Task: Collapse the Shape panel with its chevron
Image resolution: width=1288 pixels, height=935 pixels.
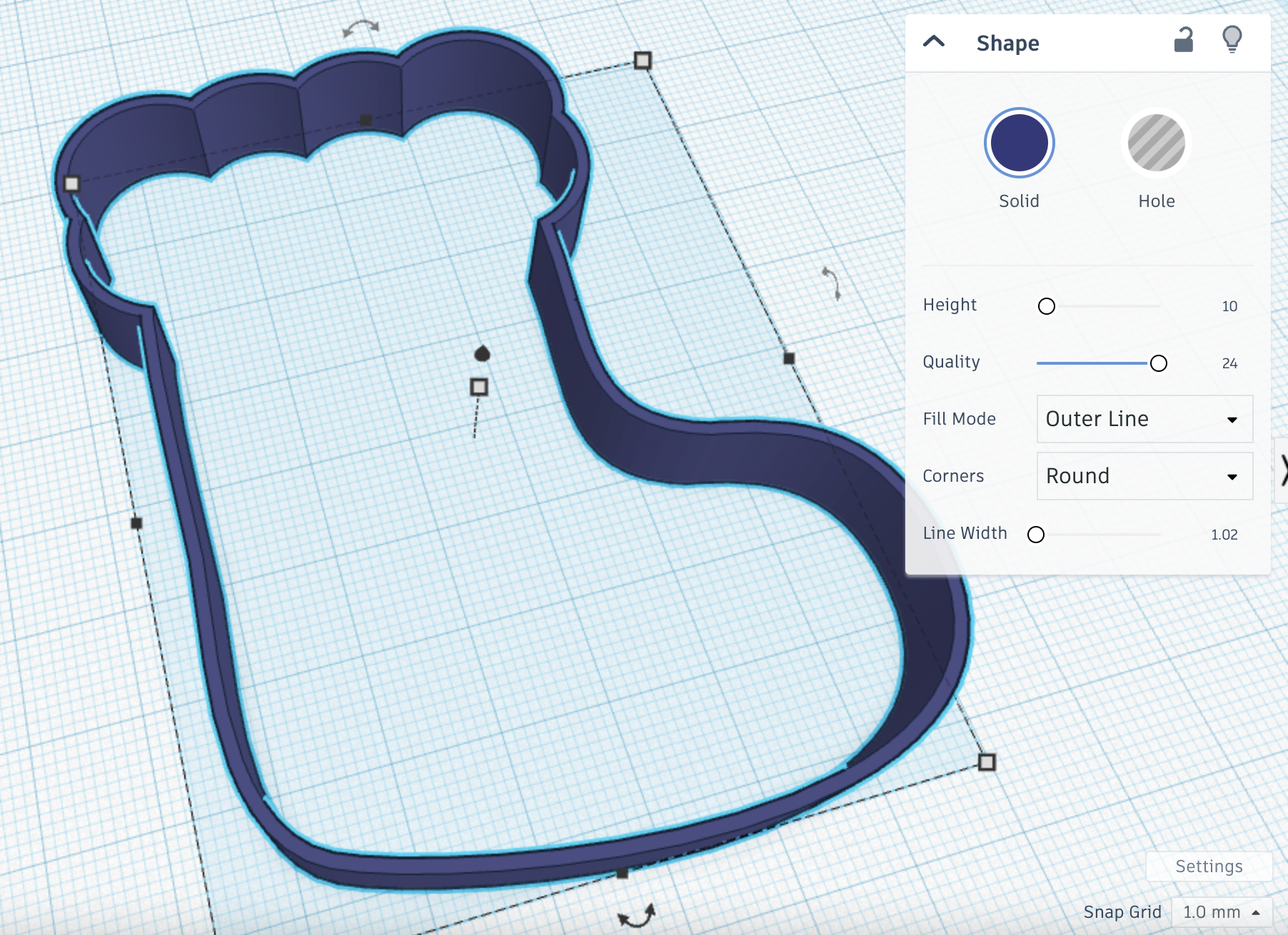Action: [933, 41]
